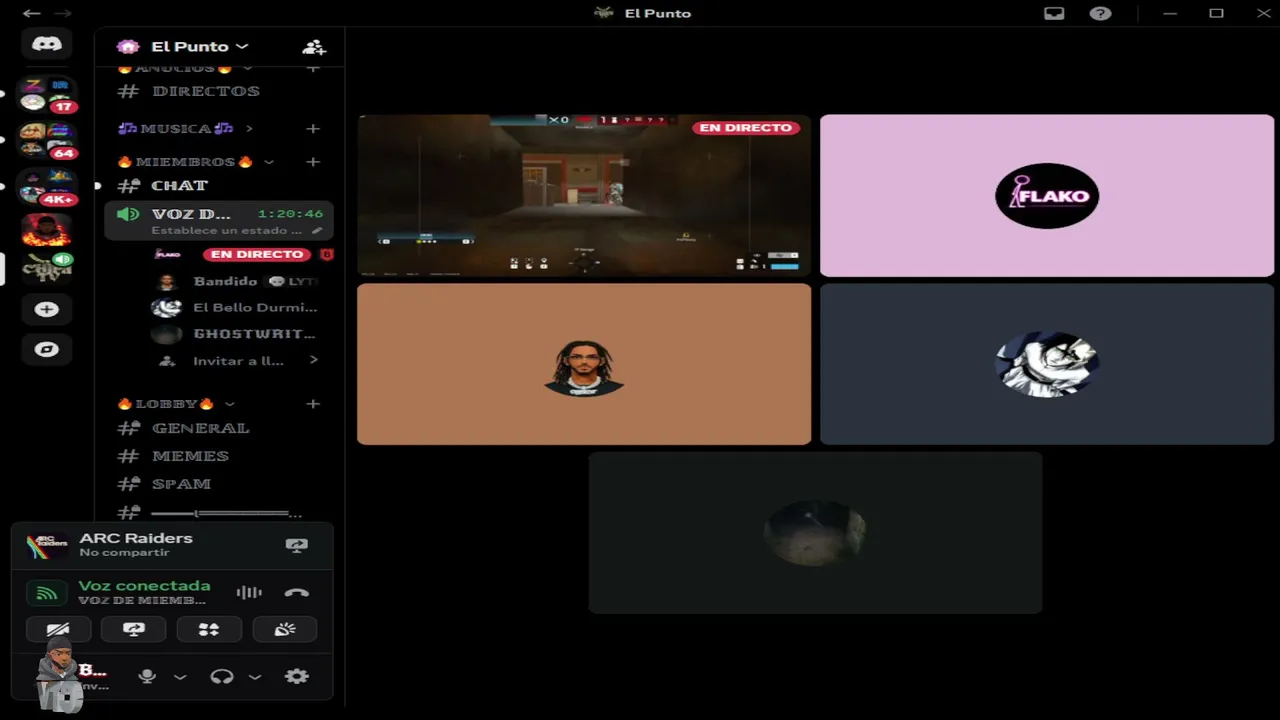
Task: Share ARC Raiders screen via monitor icon
Action: pos(296,545)
